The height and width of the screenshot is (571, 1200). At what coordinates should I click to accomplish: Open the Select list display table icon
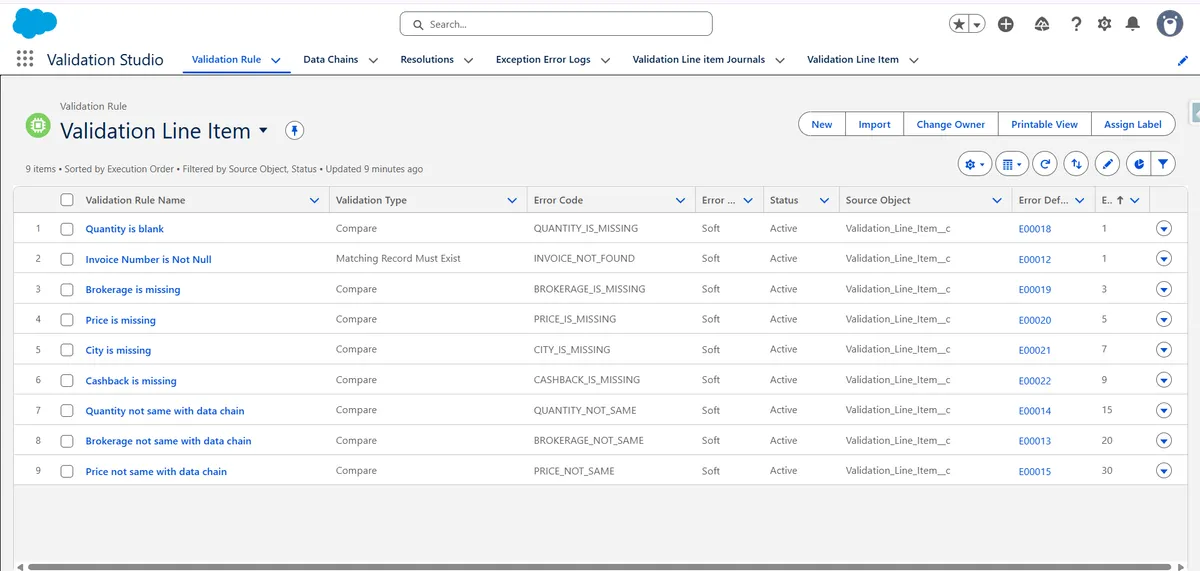point(1011,164)
